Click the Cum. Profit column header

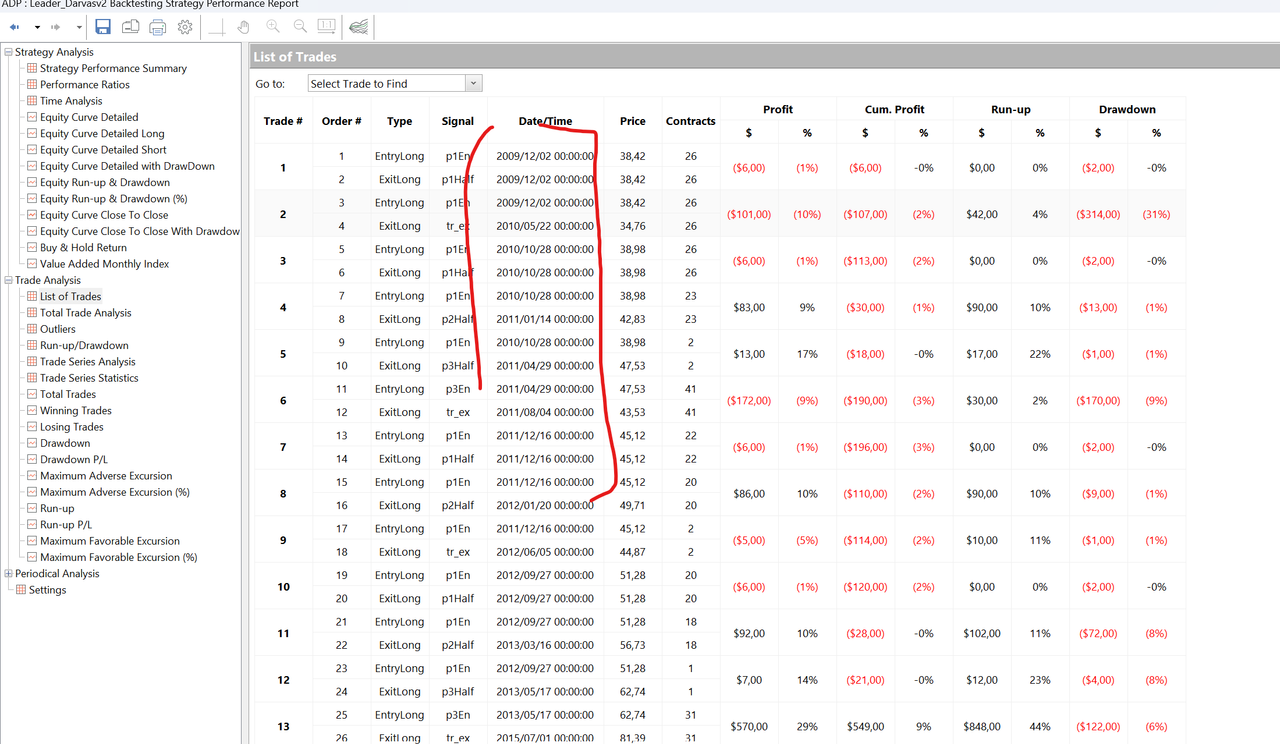894,109
